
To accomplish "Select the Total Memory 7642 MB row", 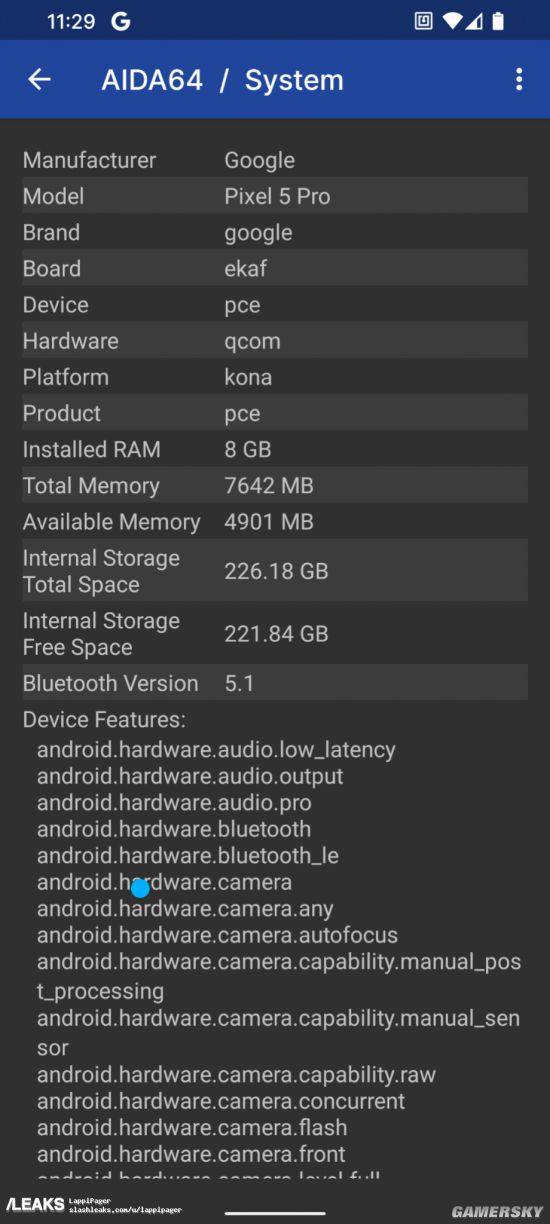I will [x=275, y=485].
